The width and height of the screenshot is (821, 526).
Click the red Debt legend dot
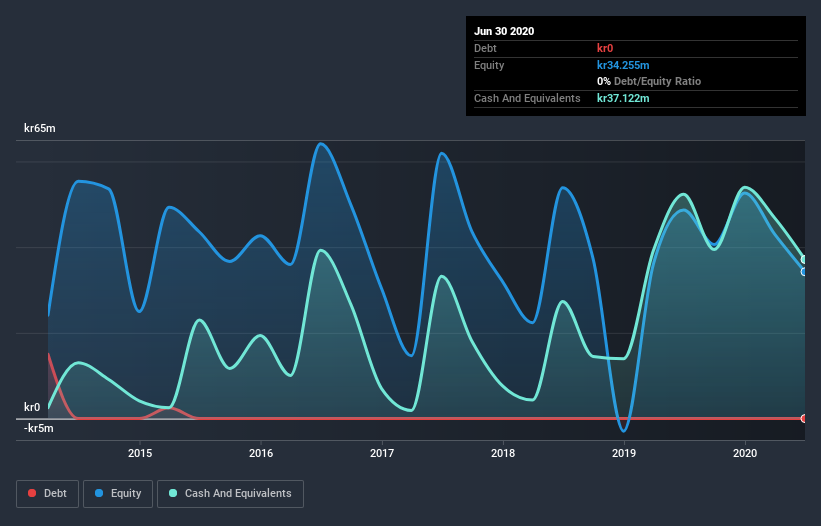click(x=32, y=493)
